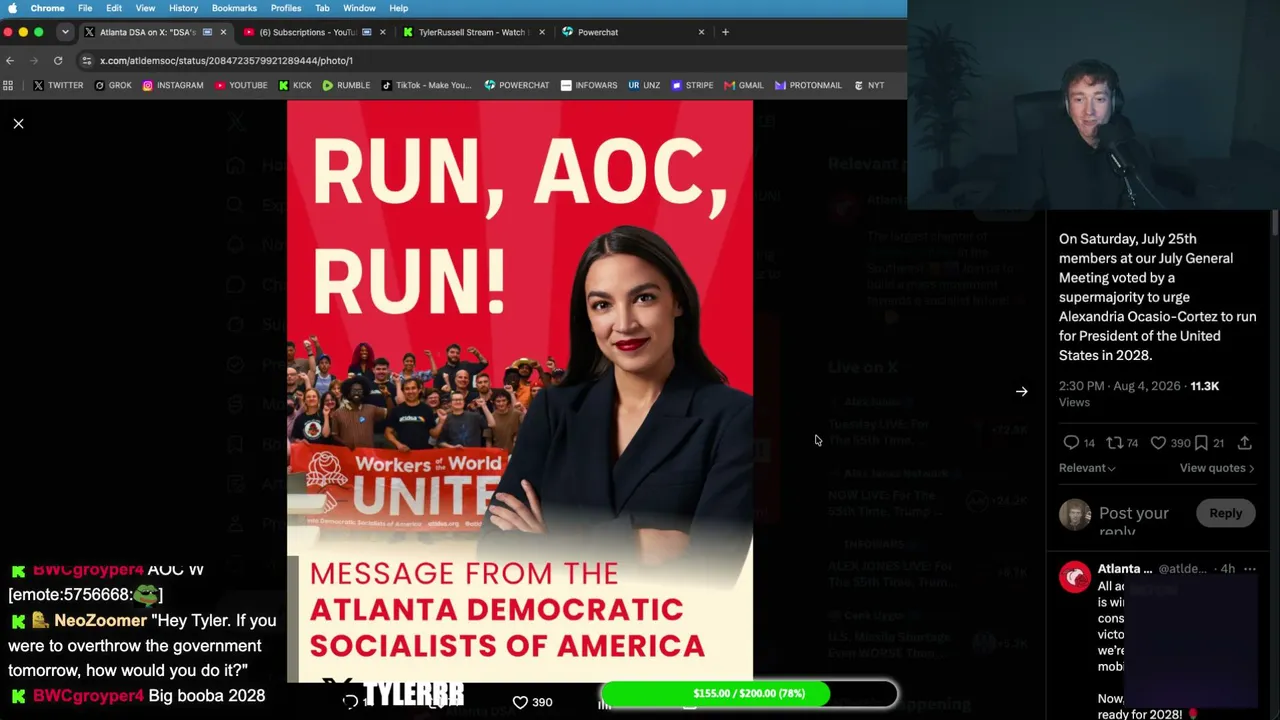
Task: Open the Profiles menu
Action: (286, 8)
